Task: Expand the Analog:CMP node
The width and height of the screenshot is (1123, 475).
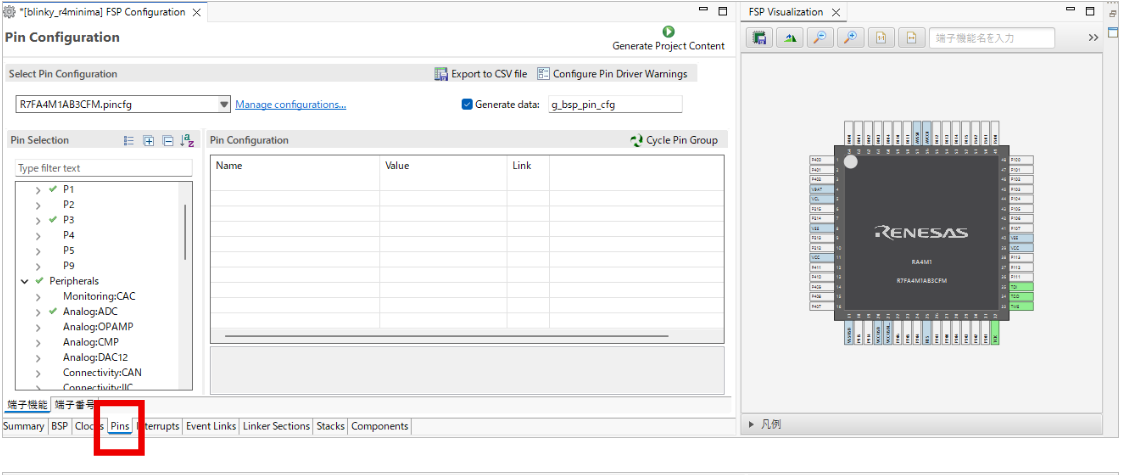Action: click(38, 342)
